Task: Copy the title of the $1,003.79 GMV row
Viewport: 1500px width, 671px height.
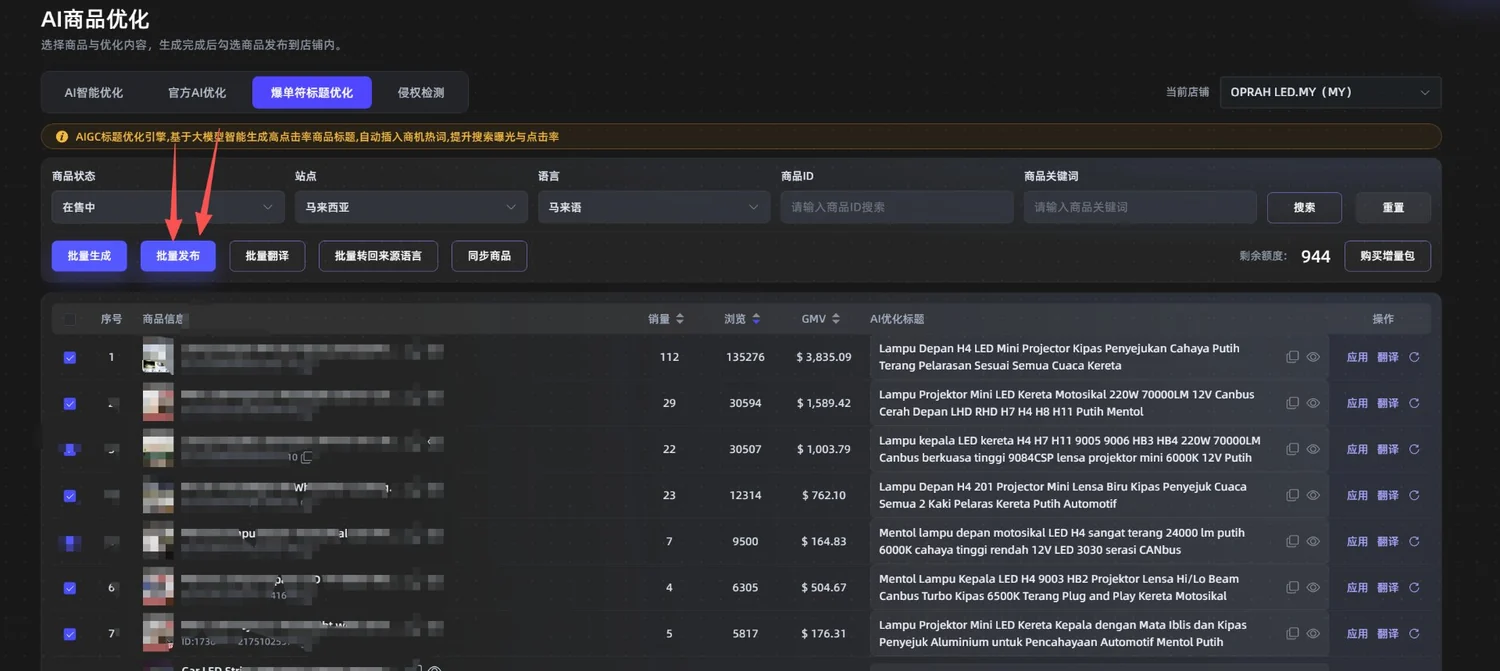Action: (1292, 449)
